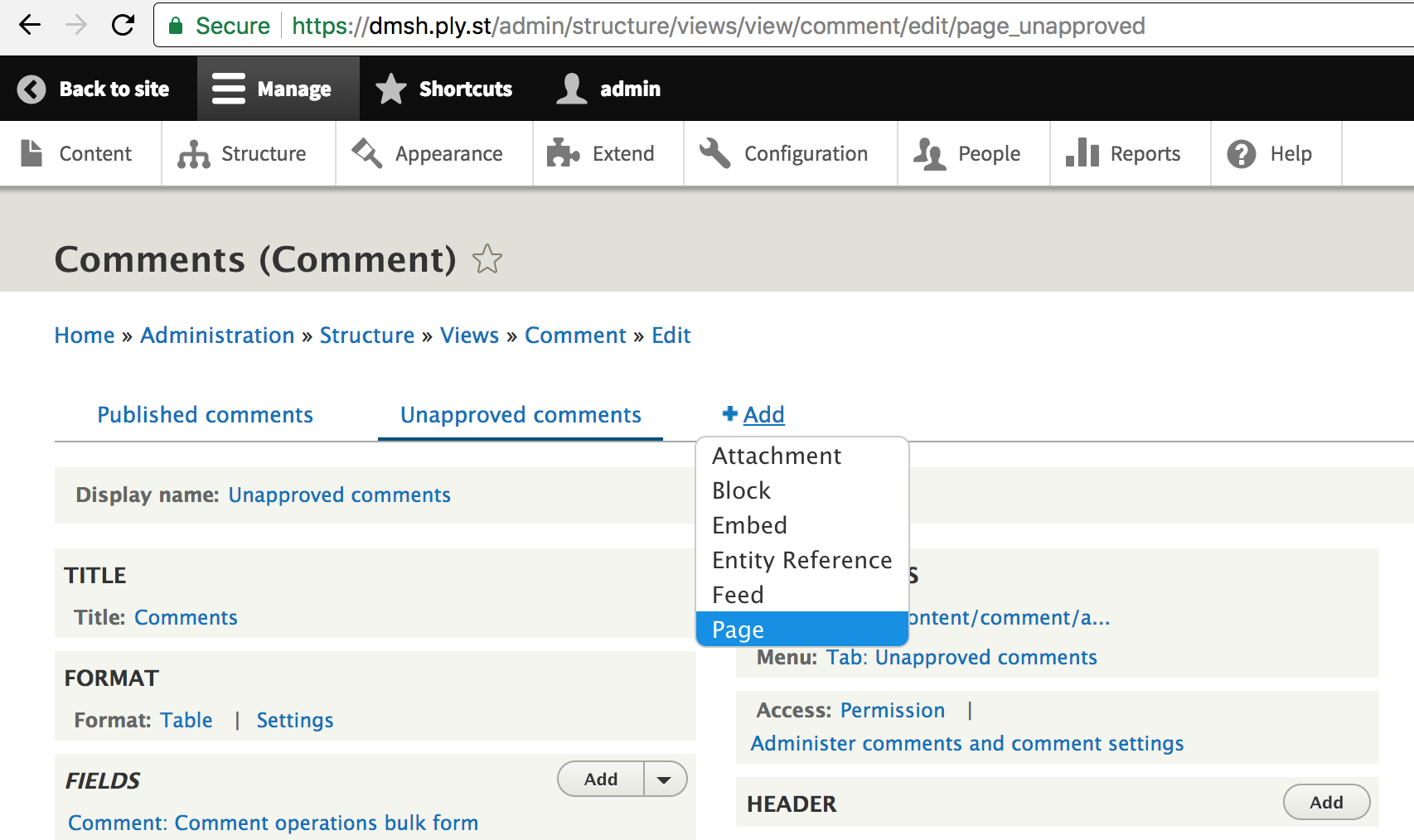Image resolution: width=1414 pixels, height=840 pixels.
Task: Open Configuration via the wrench icon
Action: coord(714,153)
